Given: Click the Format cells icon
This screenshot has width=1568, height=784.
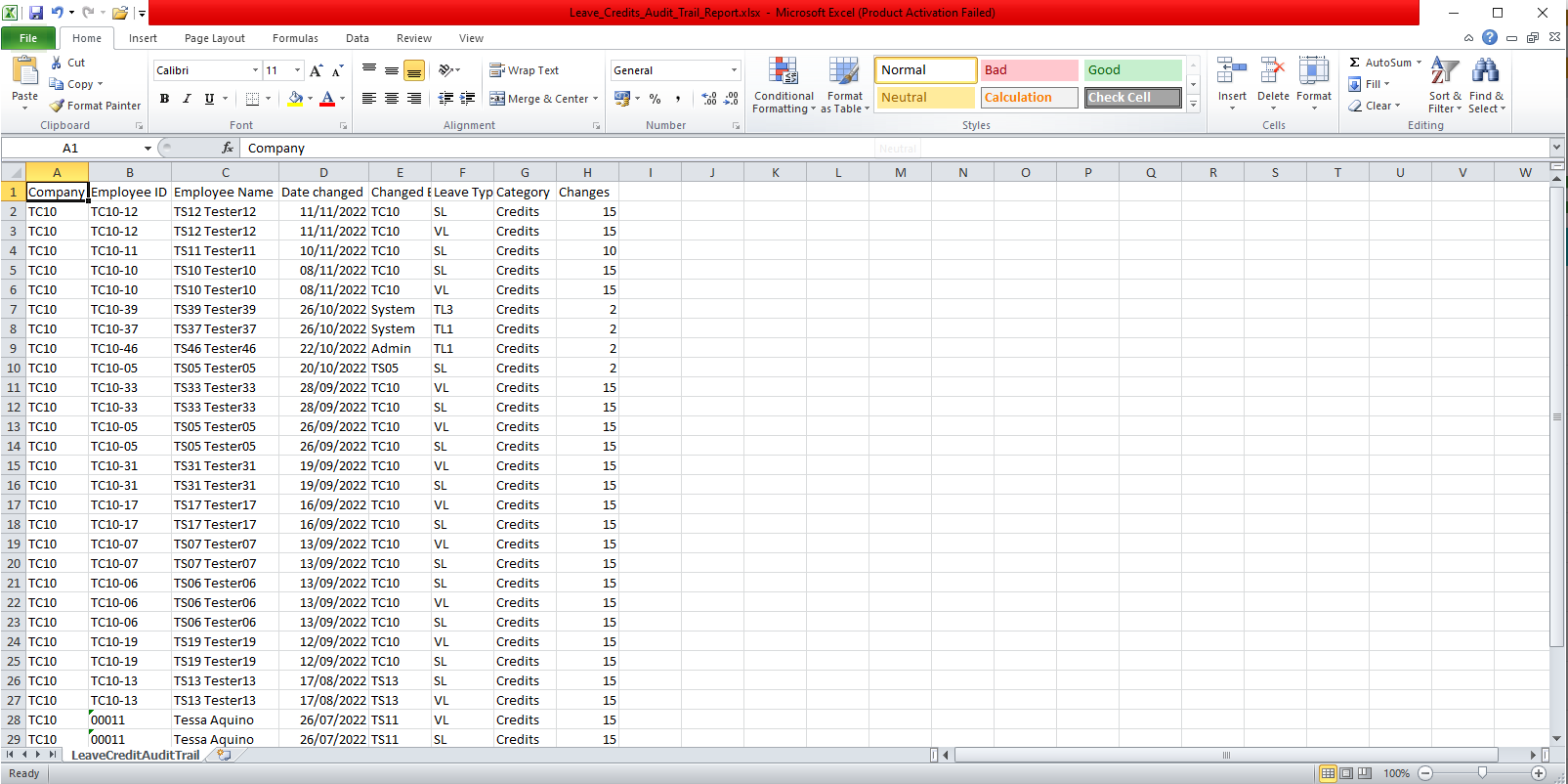Looking at the screenshot, I should (1314, 71).
